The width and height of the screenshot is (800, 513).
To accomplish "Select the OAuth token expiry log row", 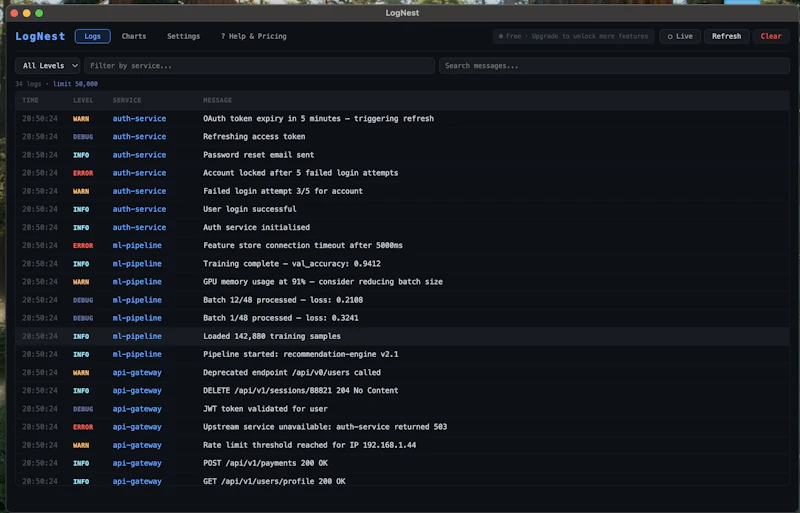I will pos(402,118).
